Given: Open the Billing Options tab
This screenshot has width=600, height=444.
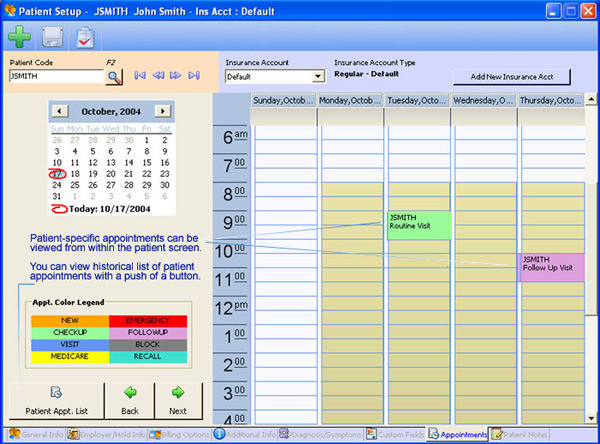Looking at the screenshot, I should (181, 435).
